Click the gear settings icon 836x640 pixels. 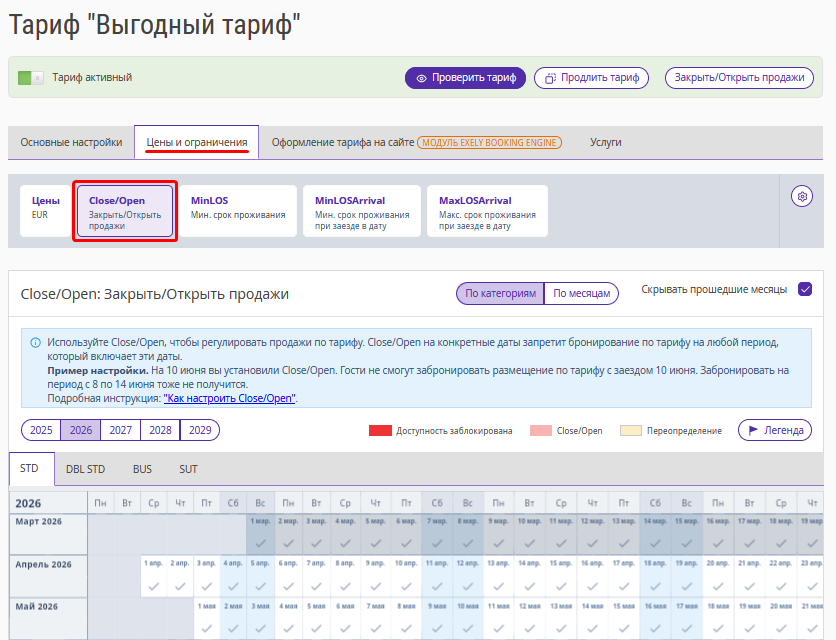tap(801, 197)
